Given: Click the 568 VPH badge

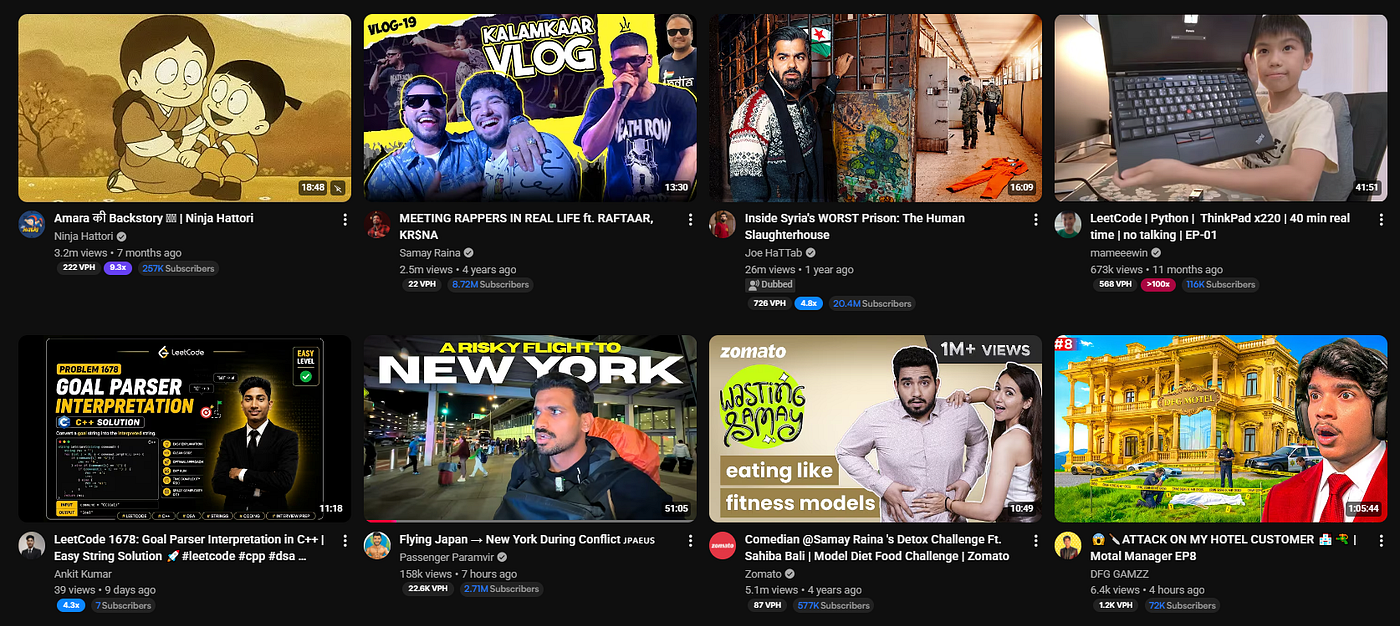Looking at the screenshot, I should click(1114, 284).
